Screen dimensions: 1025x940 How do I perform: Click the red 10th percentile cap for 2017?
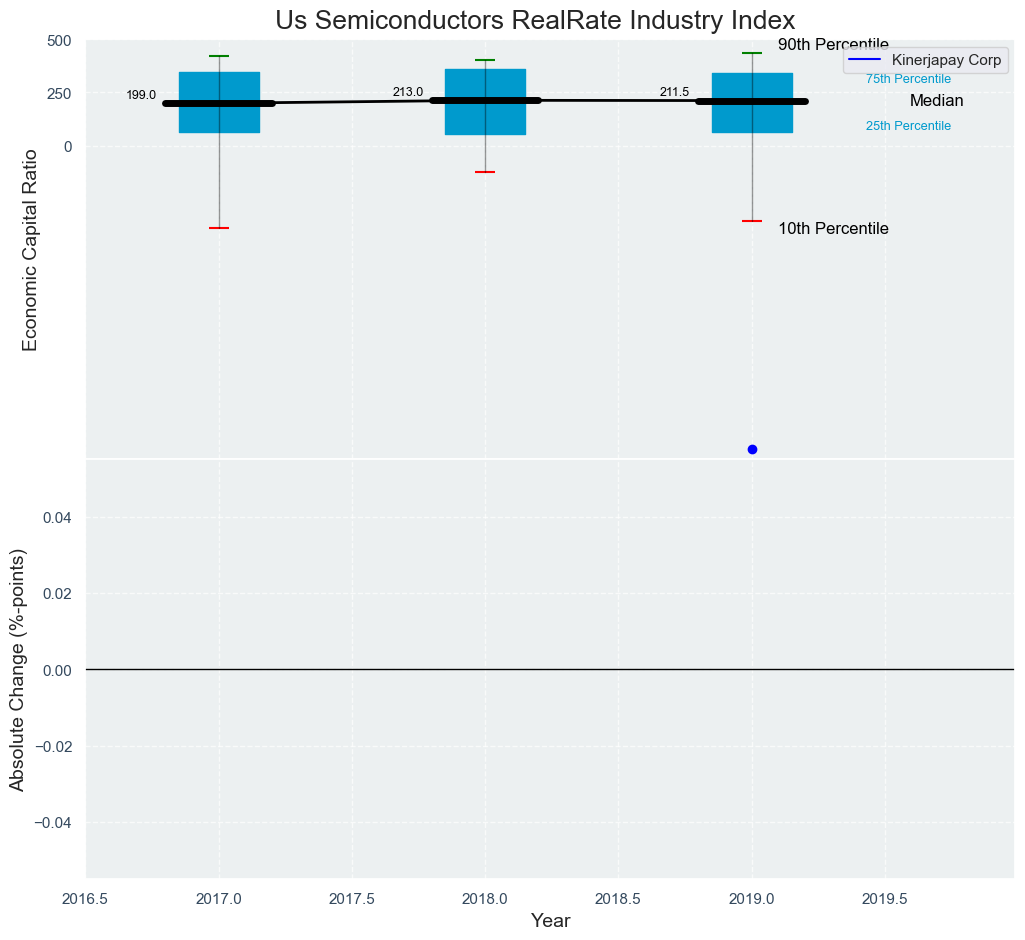coord(219,228)
